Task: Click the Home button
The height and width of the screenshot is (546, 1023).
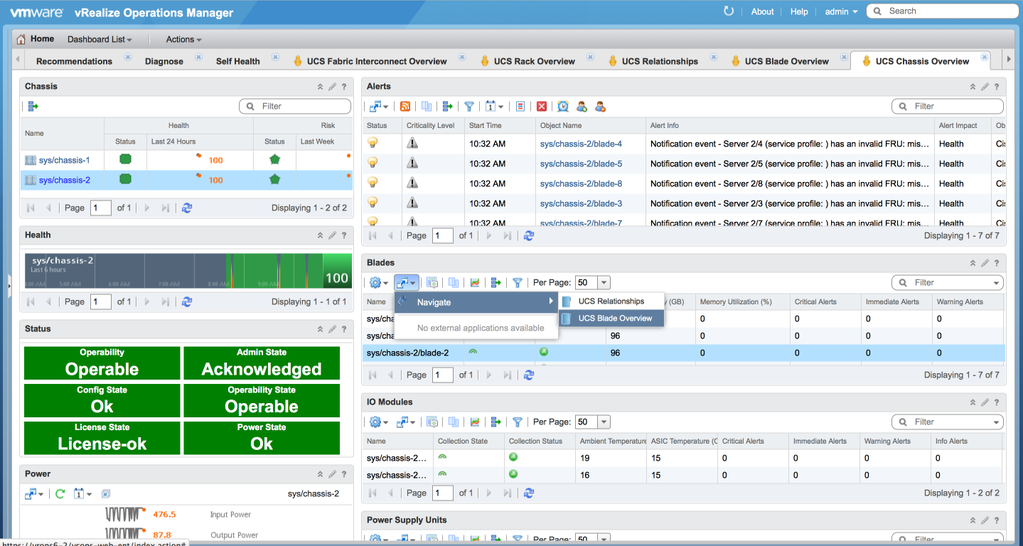Action: tap(35, 39)
